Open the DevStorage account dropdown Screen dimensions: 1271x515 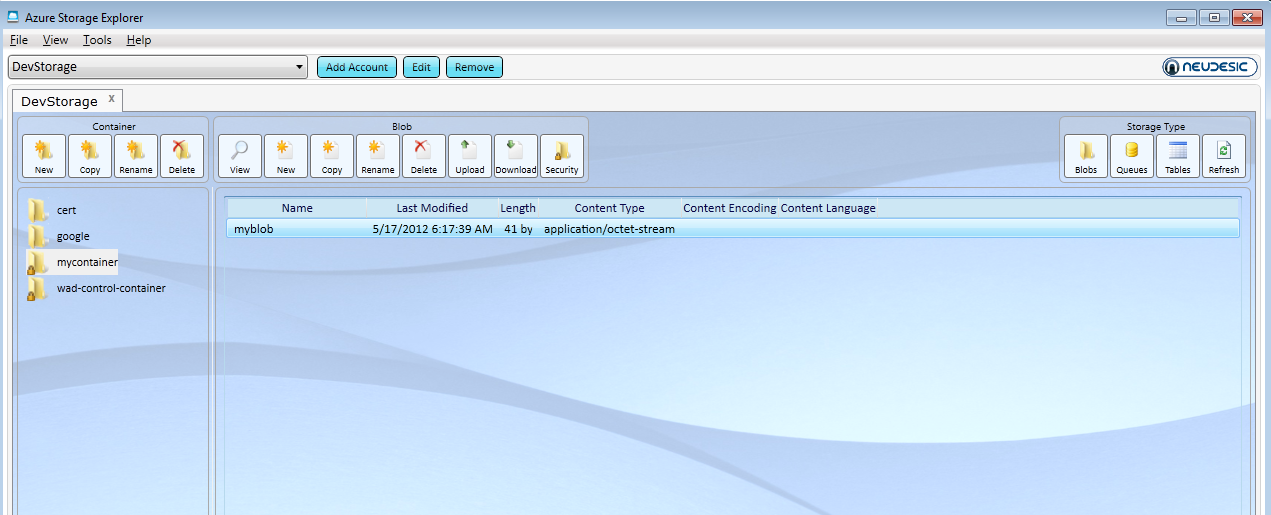[x=158, y=67]
